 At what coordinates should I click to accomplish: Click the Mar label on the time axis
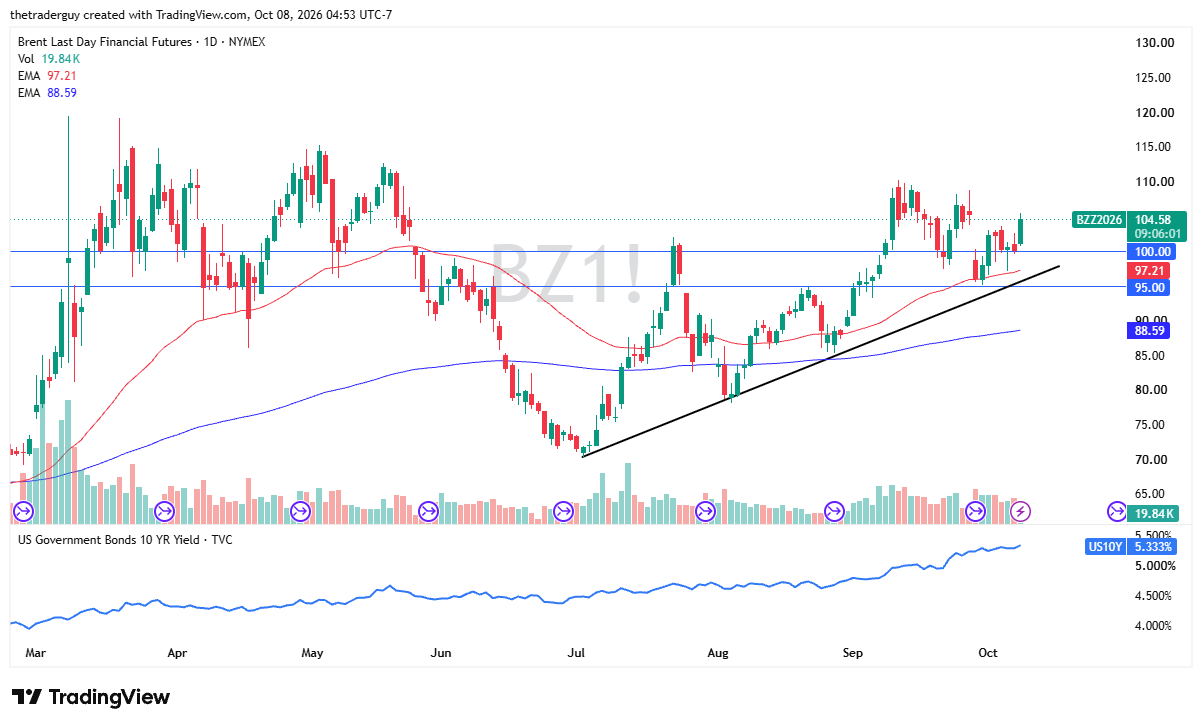[x=35, y=653]
